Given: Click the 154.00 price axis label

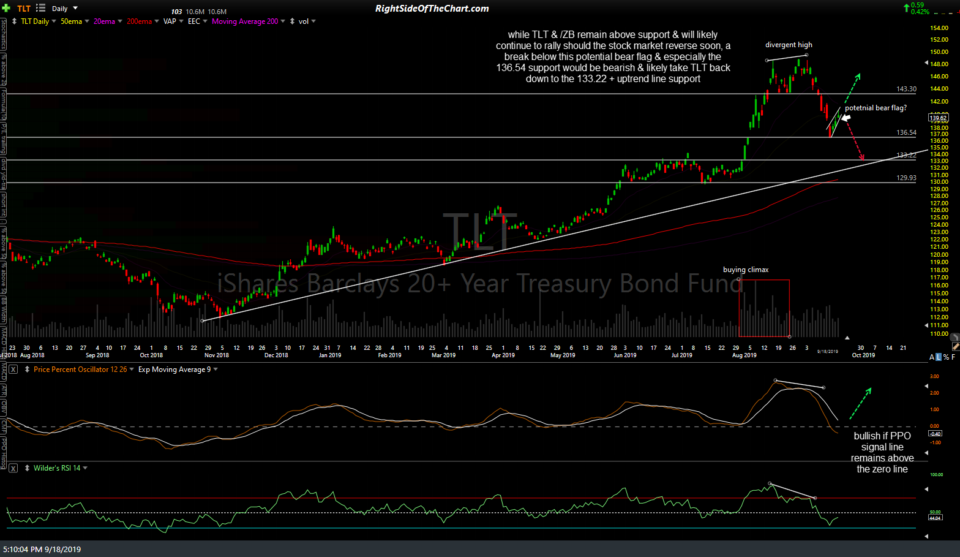Looking at the screenshot, I should click(939, 29).
